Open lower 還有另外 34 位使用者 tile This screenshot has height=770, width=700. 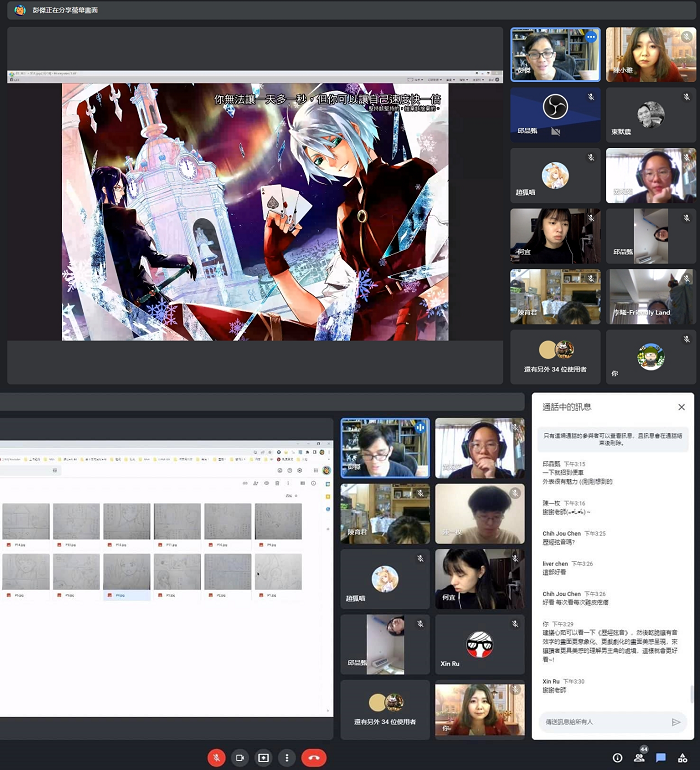pos(385,710)
